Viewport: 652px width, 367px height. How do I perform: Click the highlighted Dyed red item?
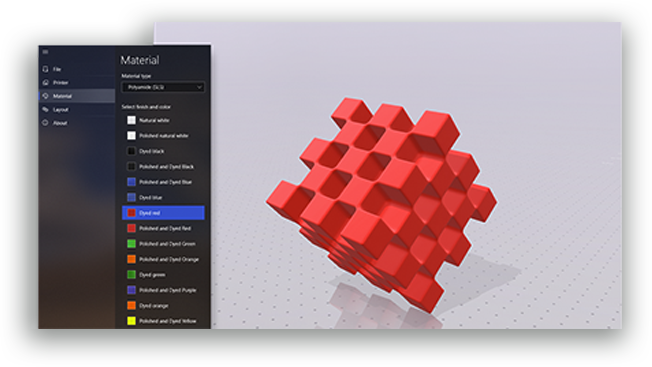163,212
